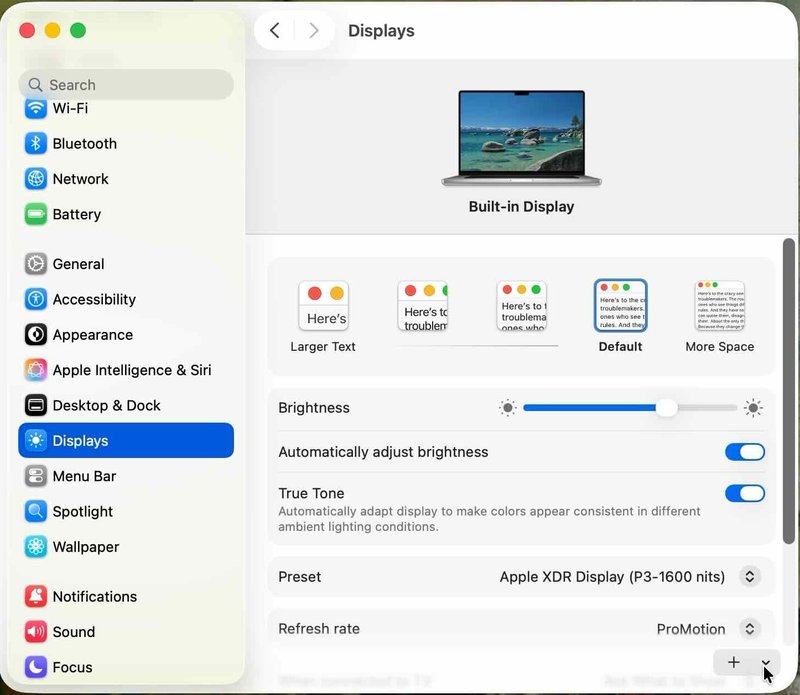Expand the chevron next to plus button
The height and width of the screenshot is (695, 800).
(x=765, y=662)
